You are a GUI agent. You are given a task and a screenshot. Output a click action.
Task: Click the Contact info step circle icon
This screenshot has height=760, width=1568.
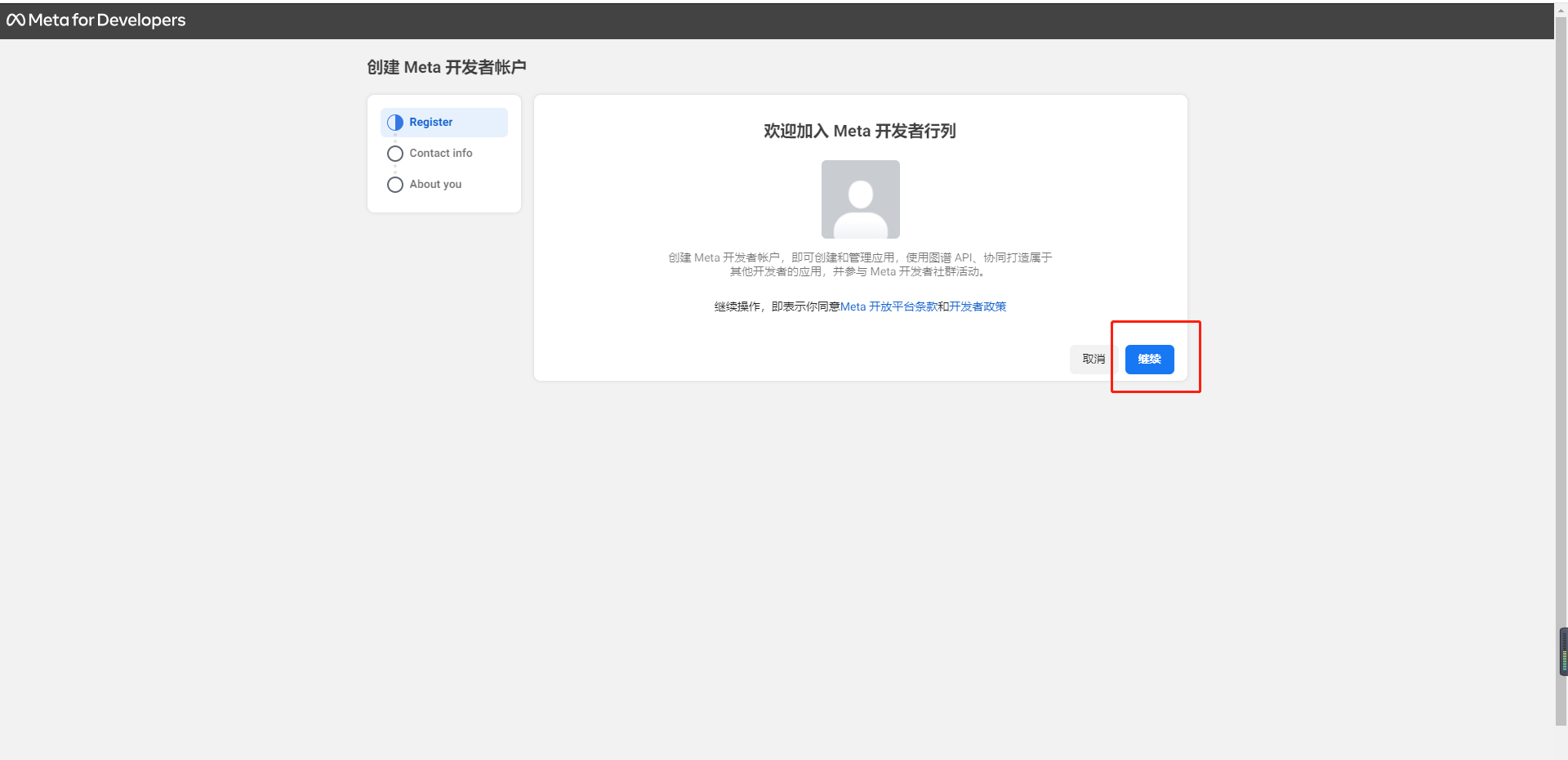point(395,154)
